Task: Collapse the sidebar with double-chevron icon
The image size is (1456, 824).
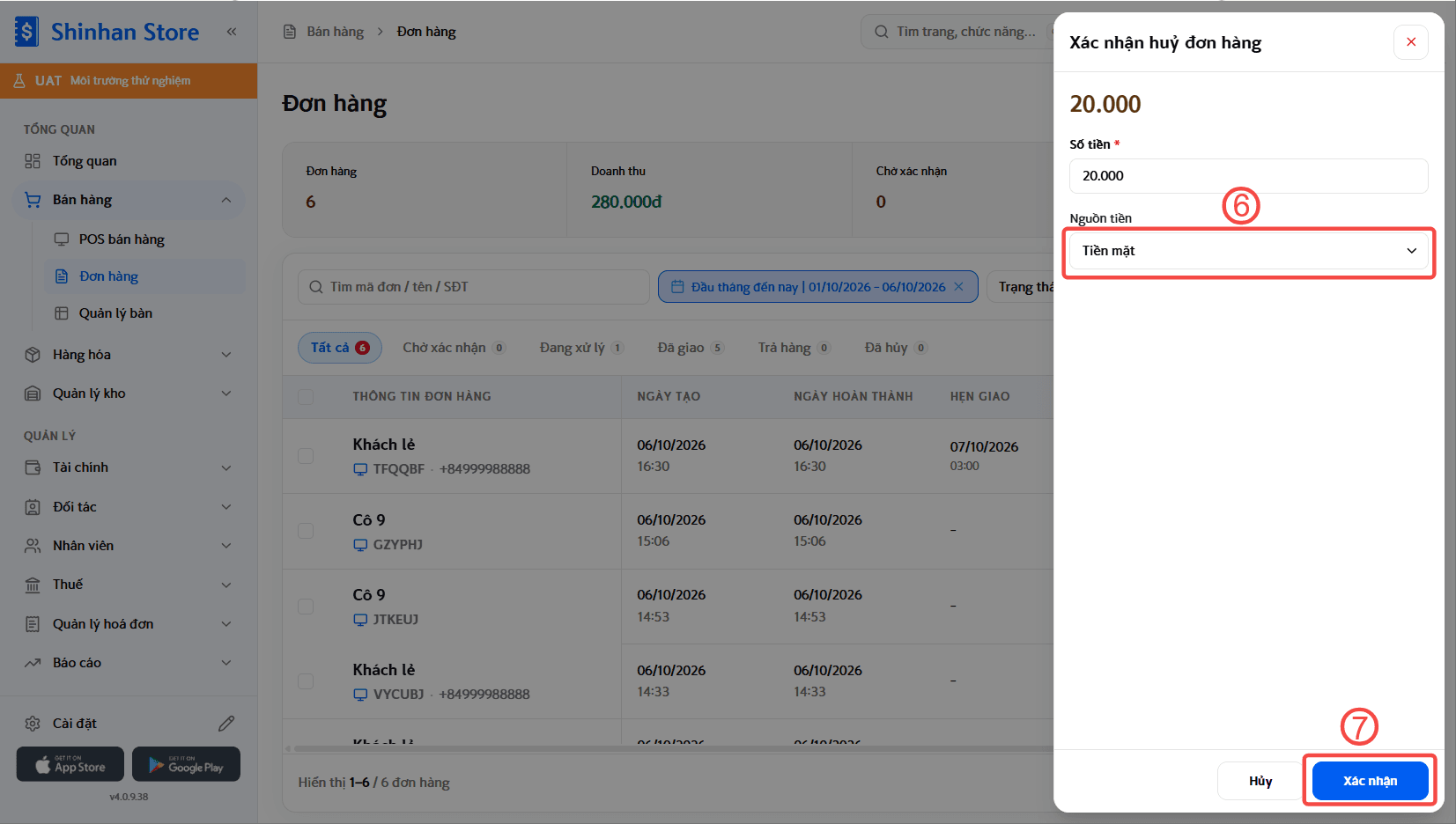Action: 232,32
